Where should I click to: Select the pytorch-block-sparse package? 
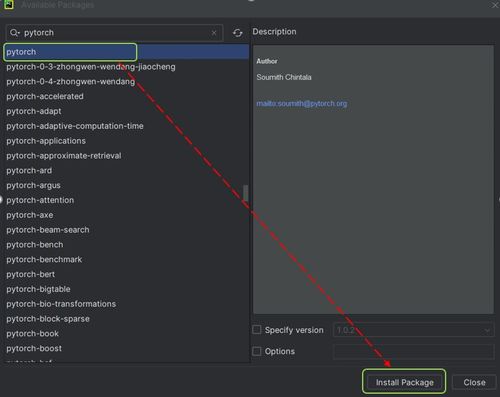[126, 319]
